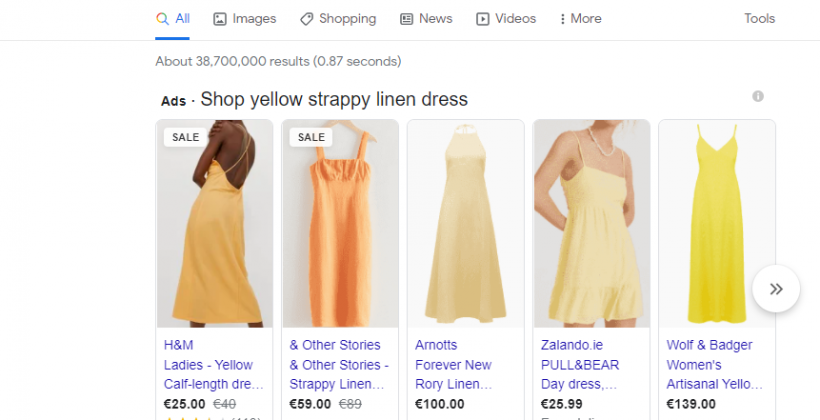This screenshot has height=420, width=820.
Task: Open the Strappy Linen dress title link
Action: point(339,374)
